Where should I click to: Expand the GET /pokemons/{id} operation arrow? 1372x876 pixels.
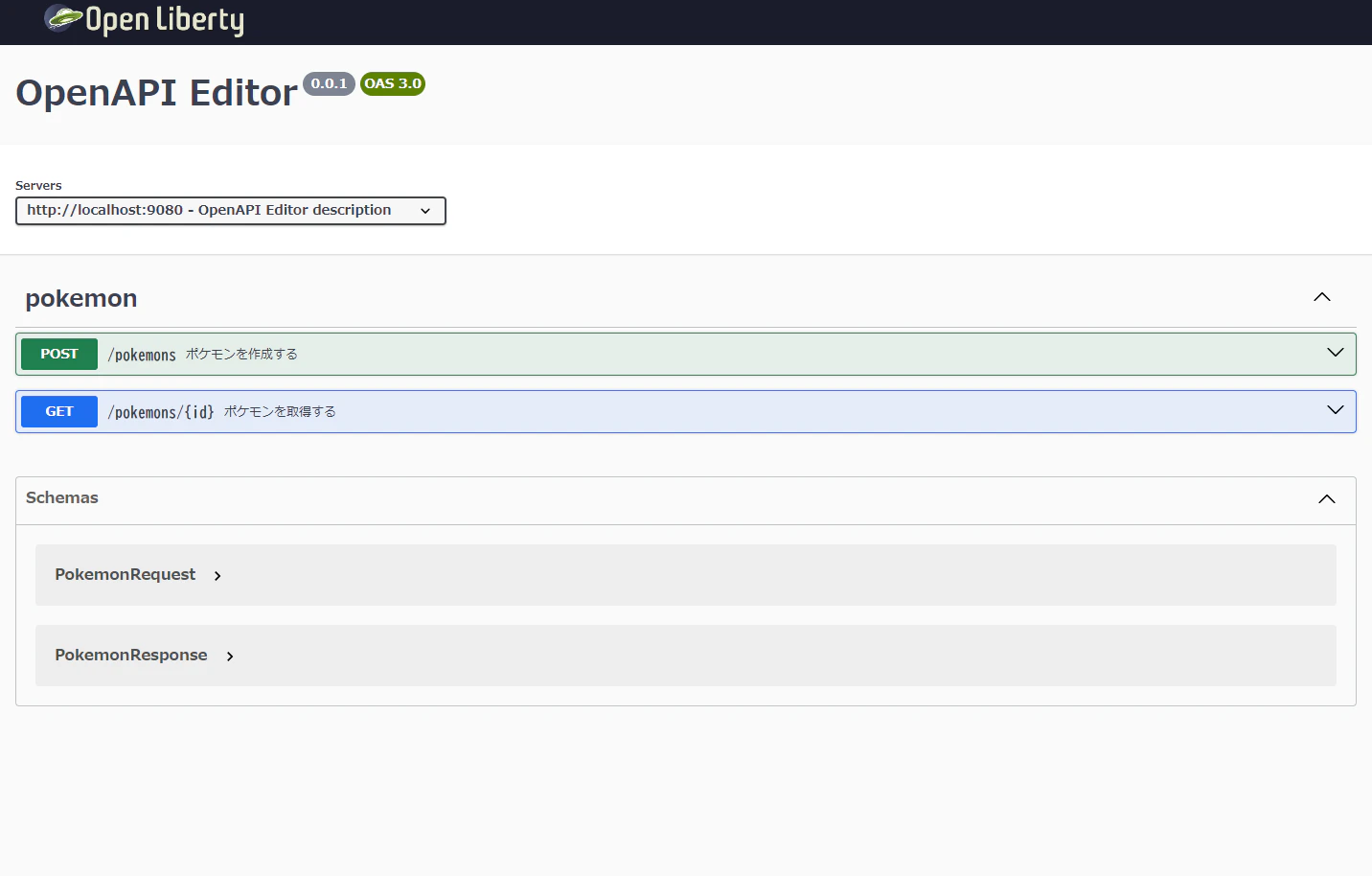pos(1336,410)
